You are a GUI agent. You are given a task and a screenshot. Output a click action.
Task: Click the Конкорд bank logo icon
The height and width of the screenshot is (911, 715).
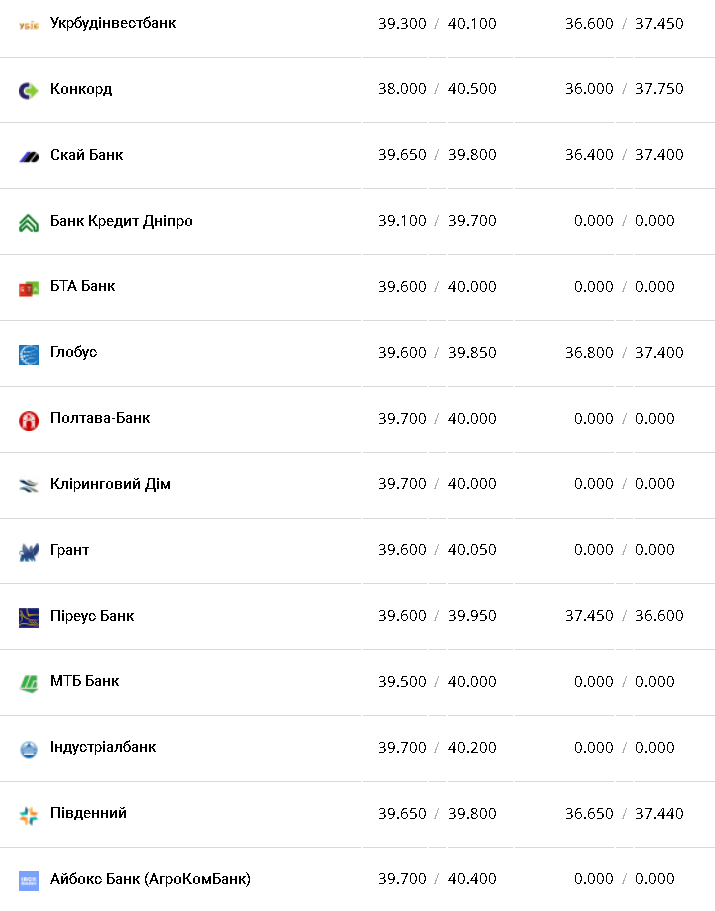click(29, 90)
